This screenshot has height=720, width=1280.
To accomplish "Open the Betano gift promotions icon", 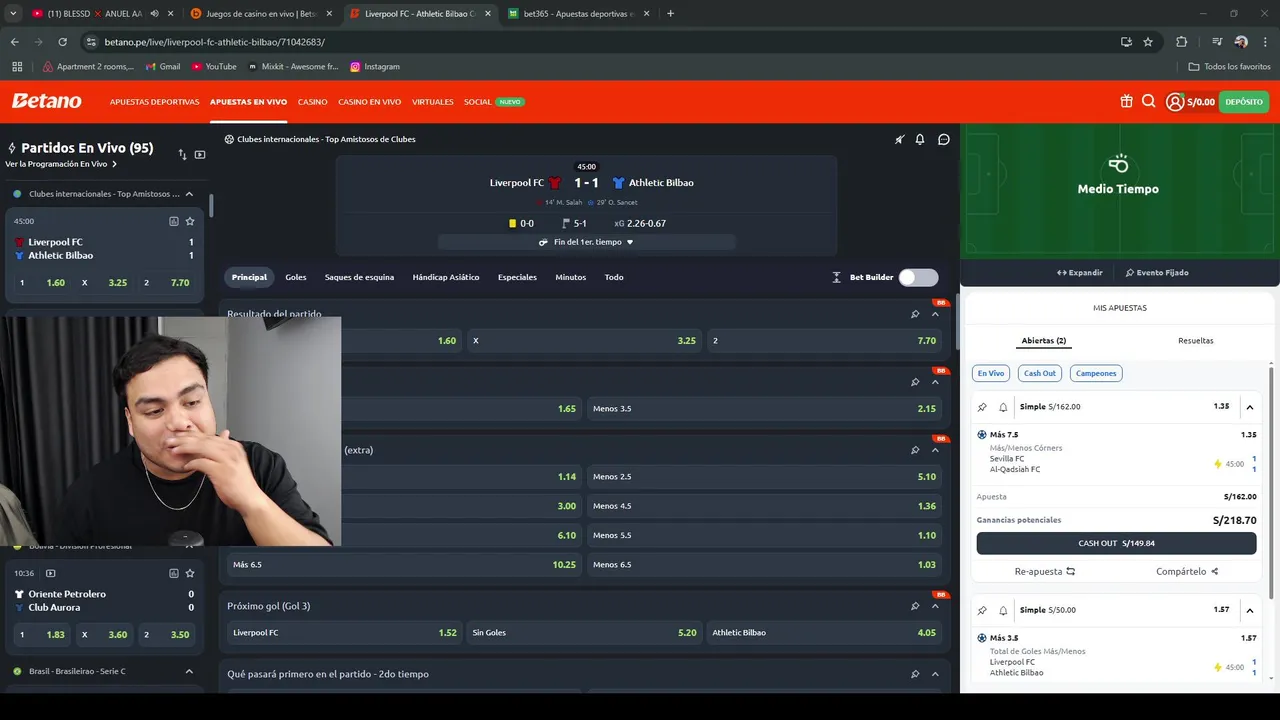I will [x=1126, y=101].
